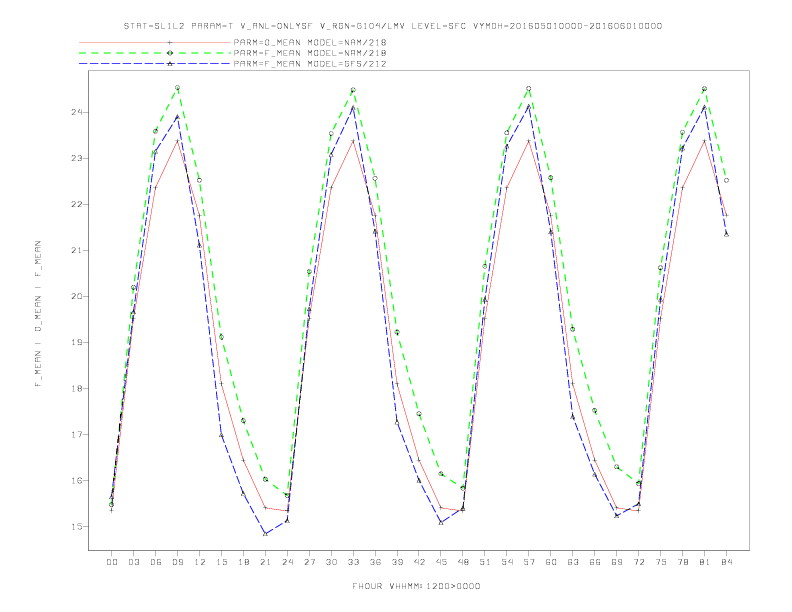Click the red legend line's plus marker
This screenshot has height=612, width=792.
170,42
